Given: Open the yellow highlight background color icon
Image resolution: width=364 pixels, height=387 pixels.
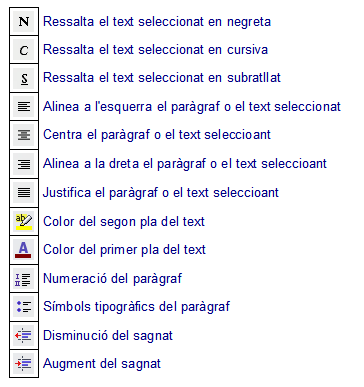Looking at the screenshot, I should point(24,221).
